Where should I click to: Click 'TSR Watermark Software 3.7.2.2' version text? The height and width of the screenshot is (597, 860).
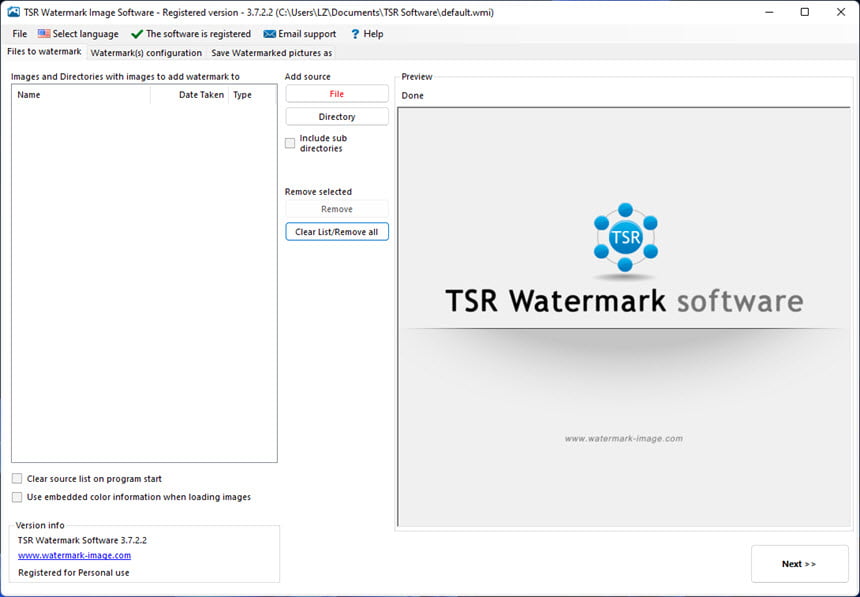point(82,540)
